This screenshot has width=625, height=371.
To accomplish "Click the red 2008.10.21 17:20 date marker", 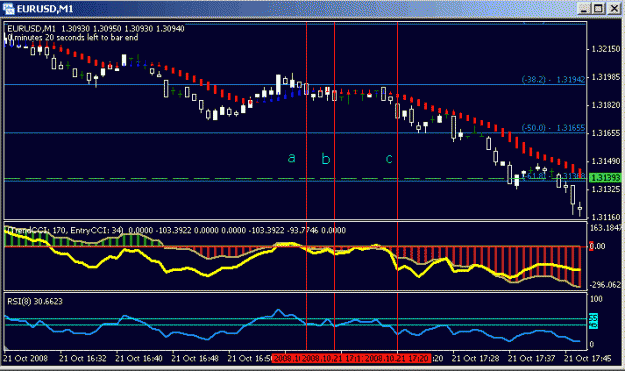I will [x=397, y=358].
